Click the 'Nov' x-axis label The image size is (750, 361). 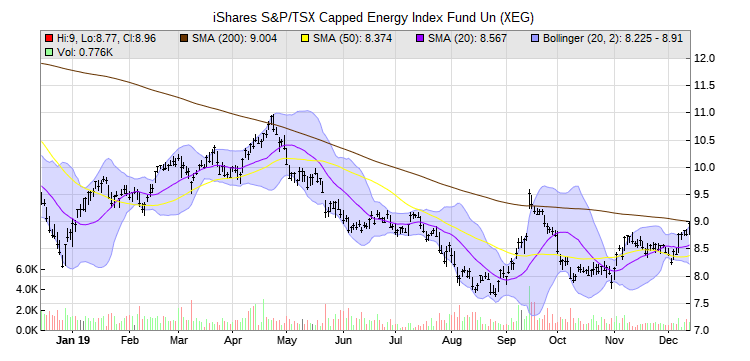614,341
